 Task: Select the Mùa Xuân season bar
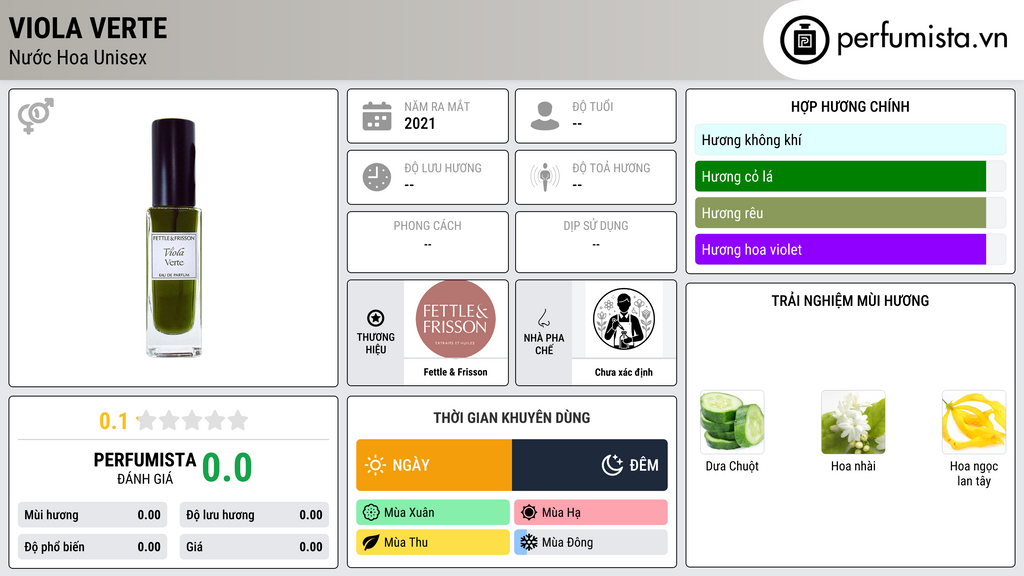pos(433,513)
